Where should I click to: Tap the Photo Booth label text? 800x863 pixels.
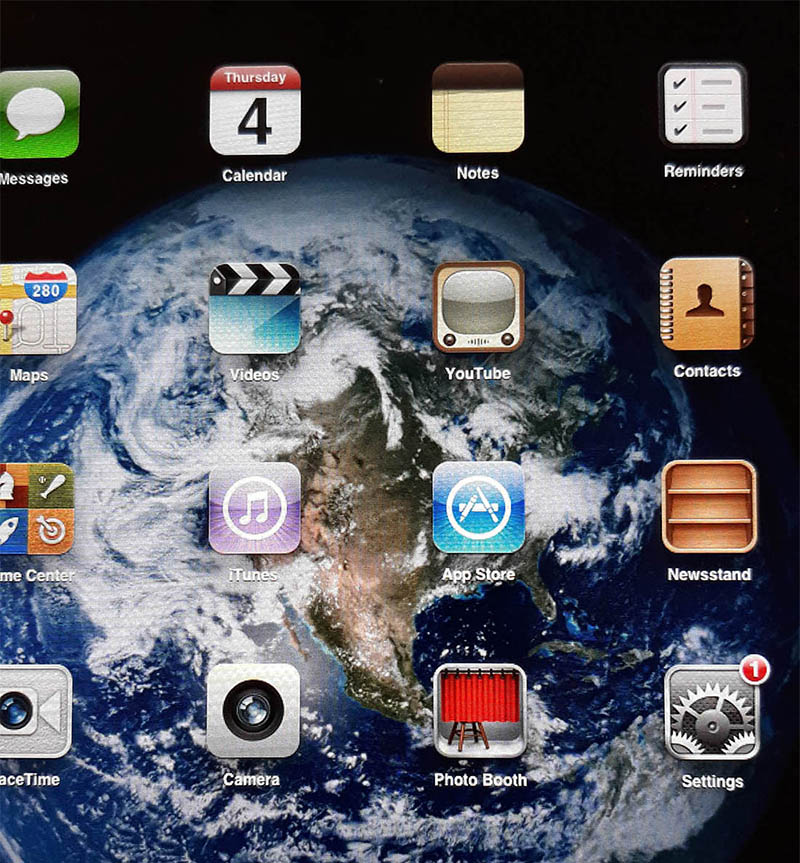[480, 780]
